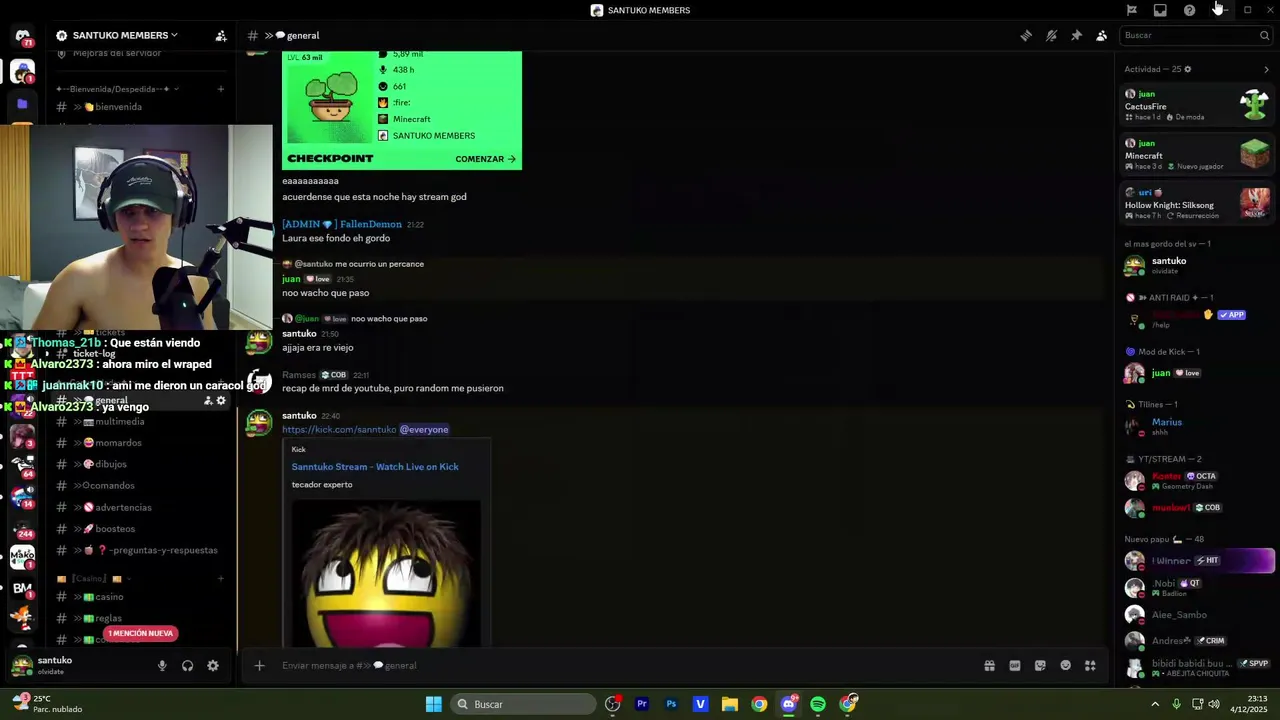Open the Discord inbox tray icon
Image resolution: width=1280 pixels, height=720 pixels.
click(x=1160, y=10)
